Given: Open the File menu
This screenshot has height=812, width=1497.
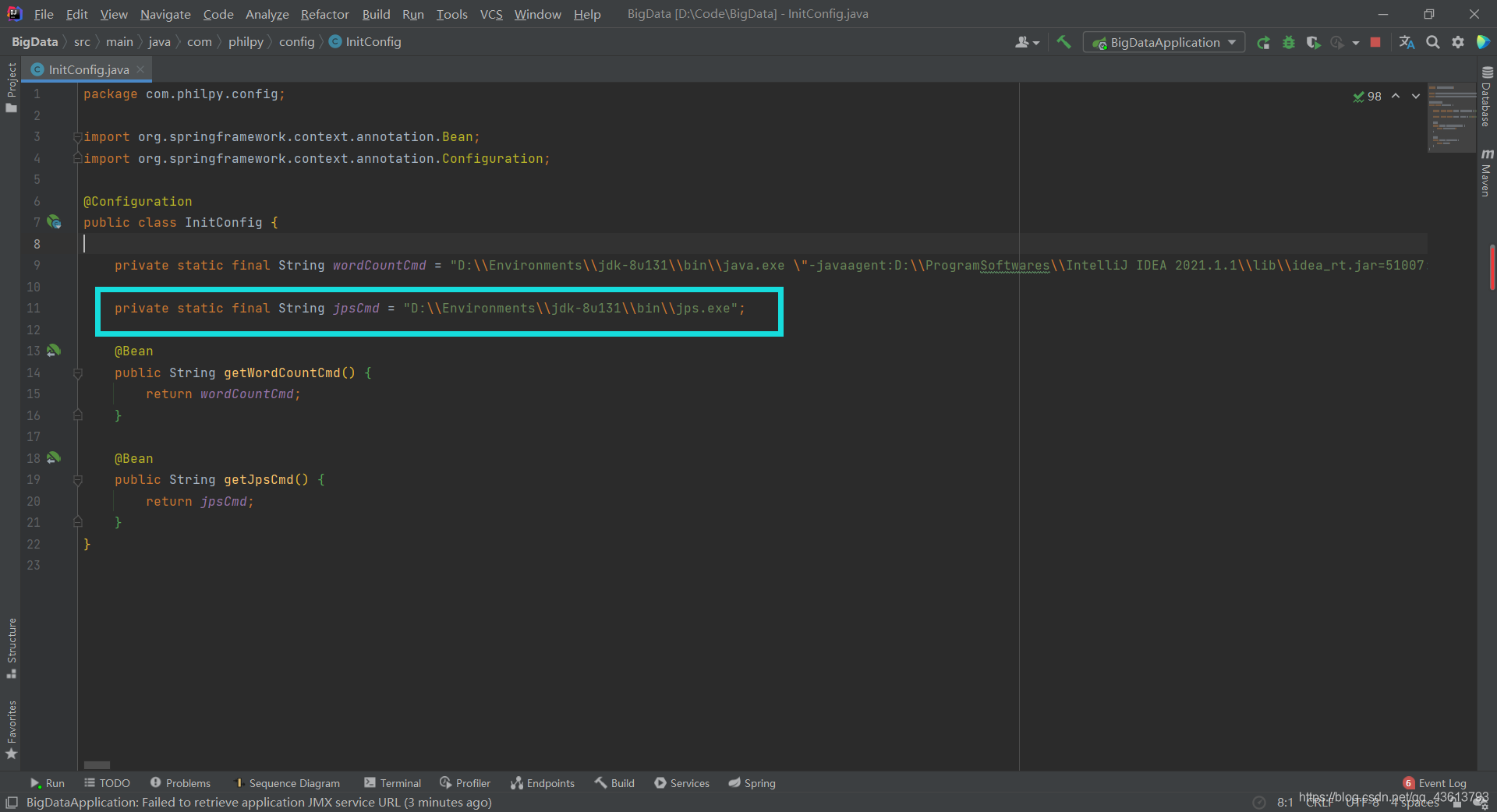Looking at the screenshot, I should (x=44, y=14).
